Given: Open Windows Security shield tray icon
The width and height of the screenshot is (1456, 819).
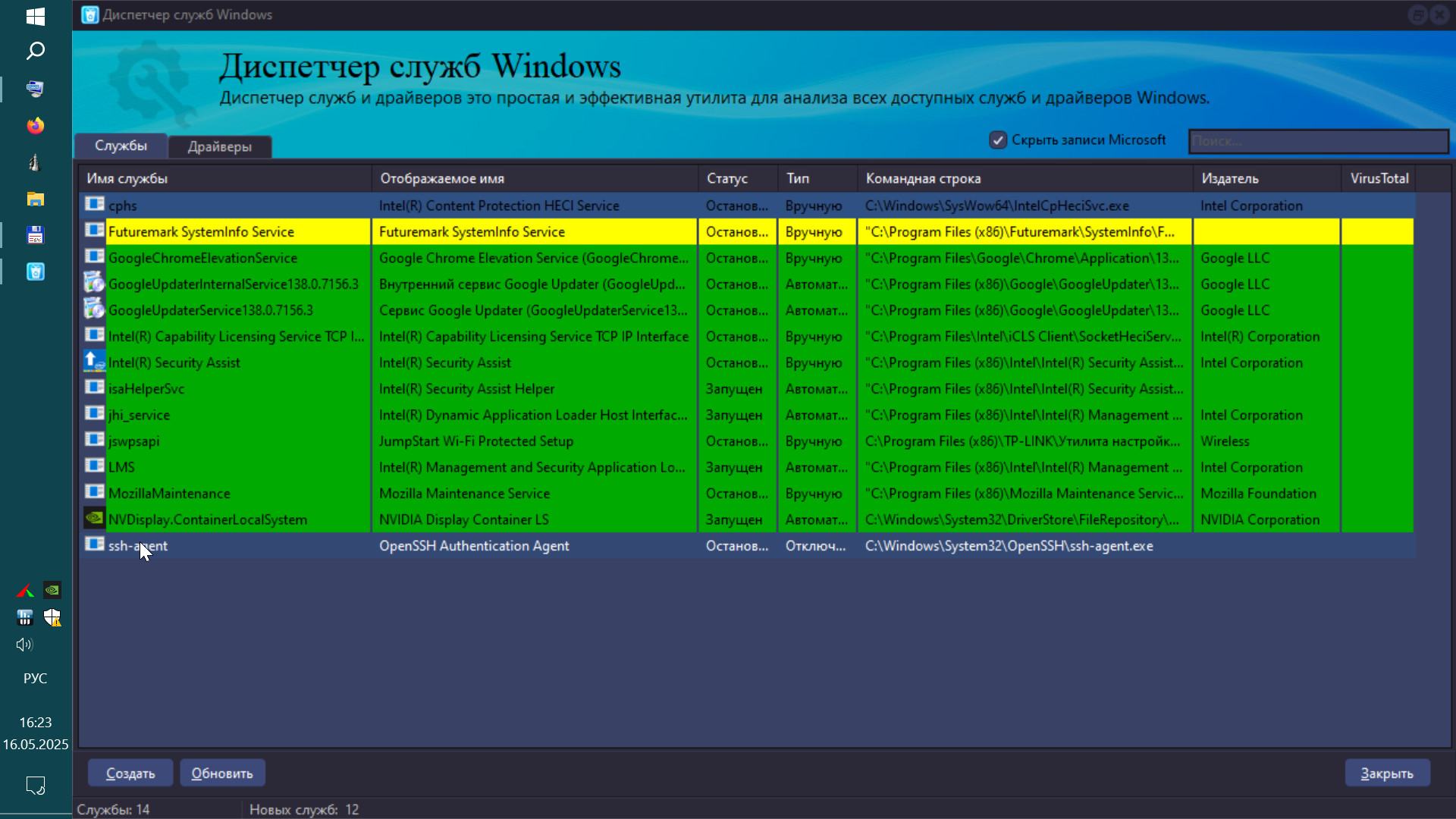Looking at the screenshot, I should point(52,617).
